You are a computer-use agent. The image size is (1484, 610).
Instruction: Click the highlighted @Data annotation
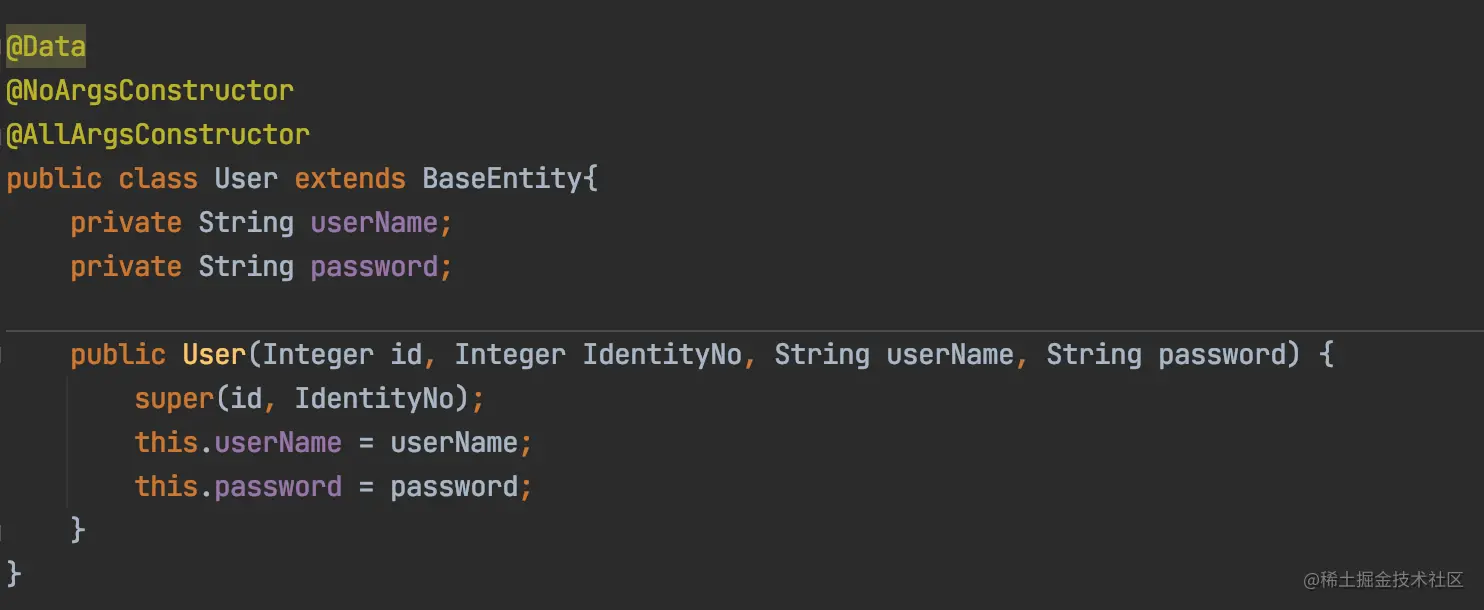tap(46, 47)
